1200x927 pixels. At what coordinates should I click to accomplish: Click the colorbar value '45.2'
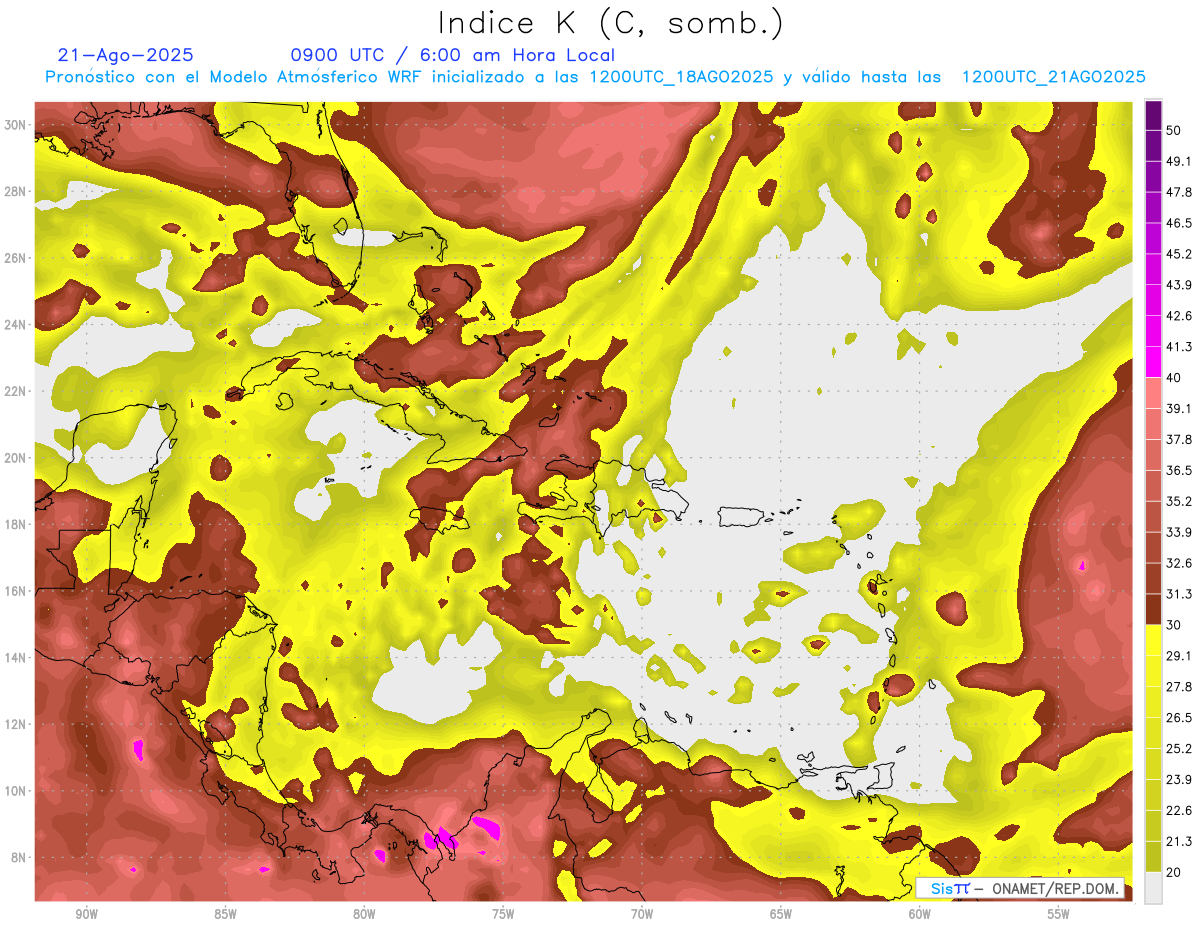point(1178,254)
